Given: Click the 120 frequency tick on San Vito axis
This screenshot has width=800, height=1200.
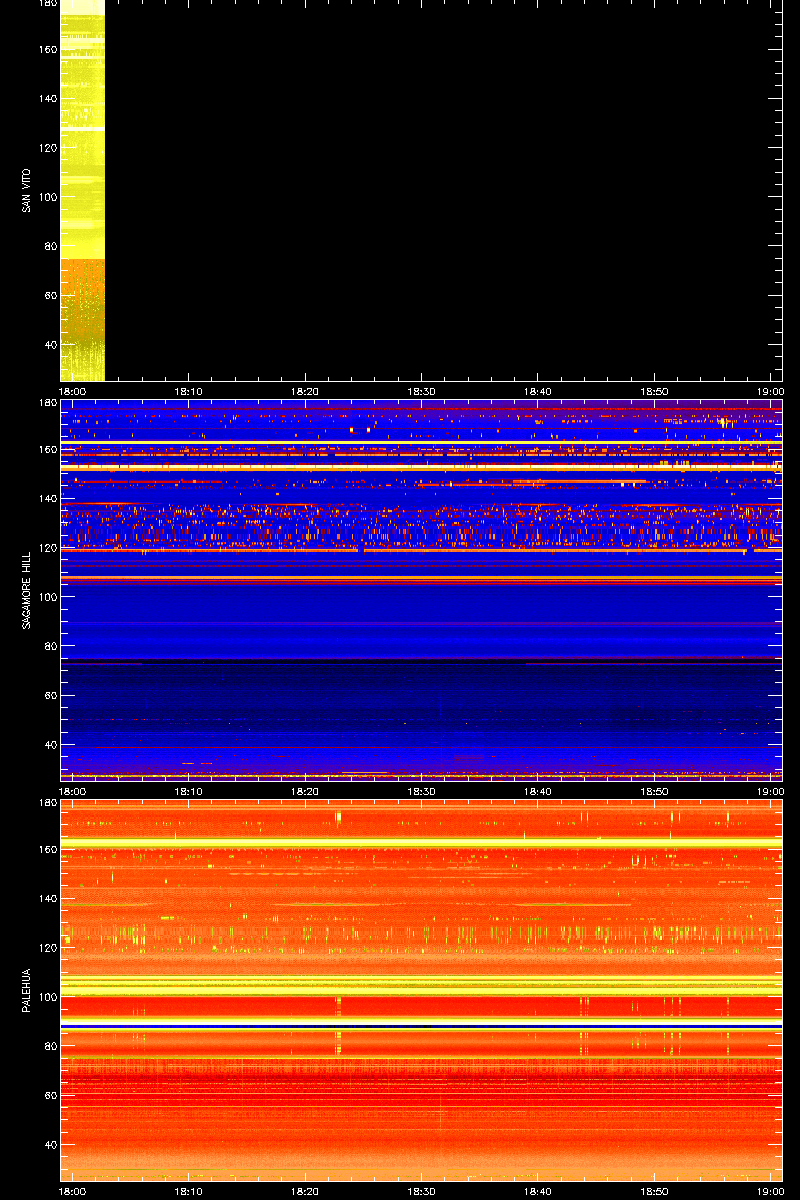Looking at the screenshot, I should (x=47, y=148).
